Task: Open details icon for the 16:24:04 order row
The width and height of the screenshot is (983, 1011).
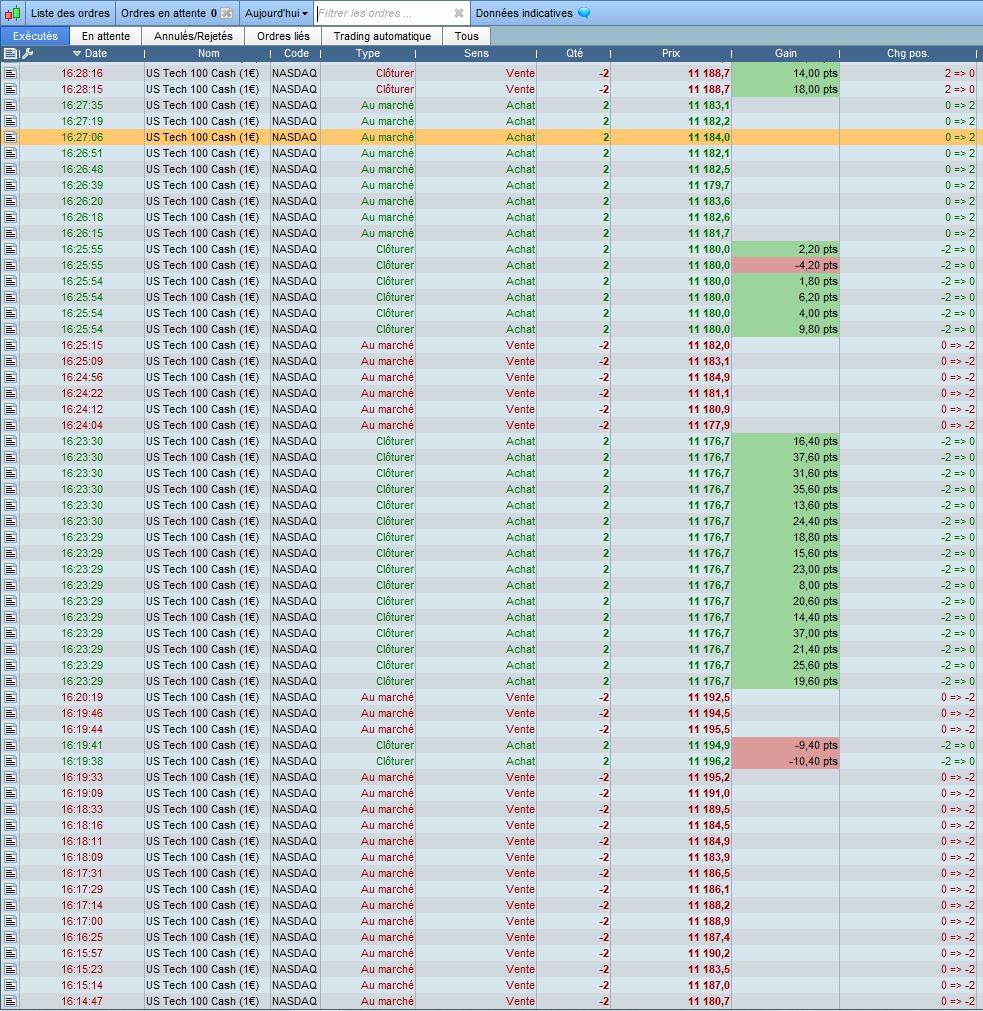Action: [10, 425]
